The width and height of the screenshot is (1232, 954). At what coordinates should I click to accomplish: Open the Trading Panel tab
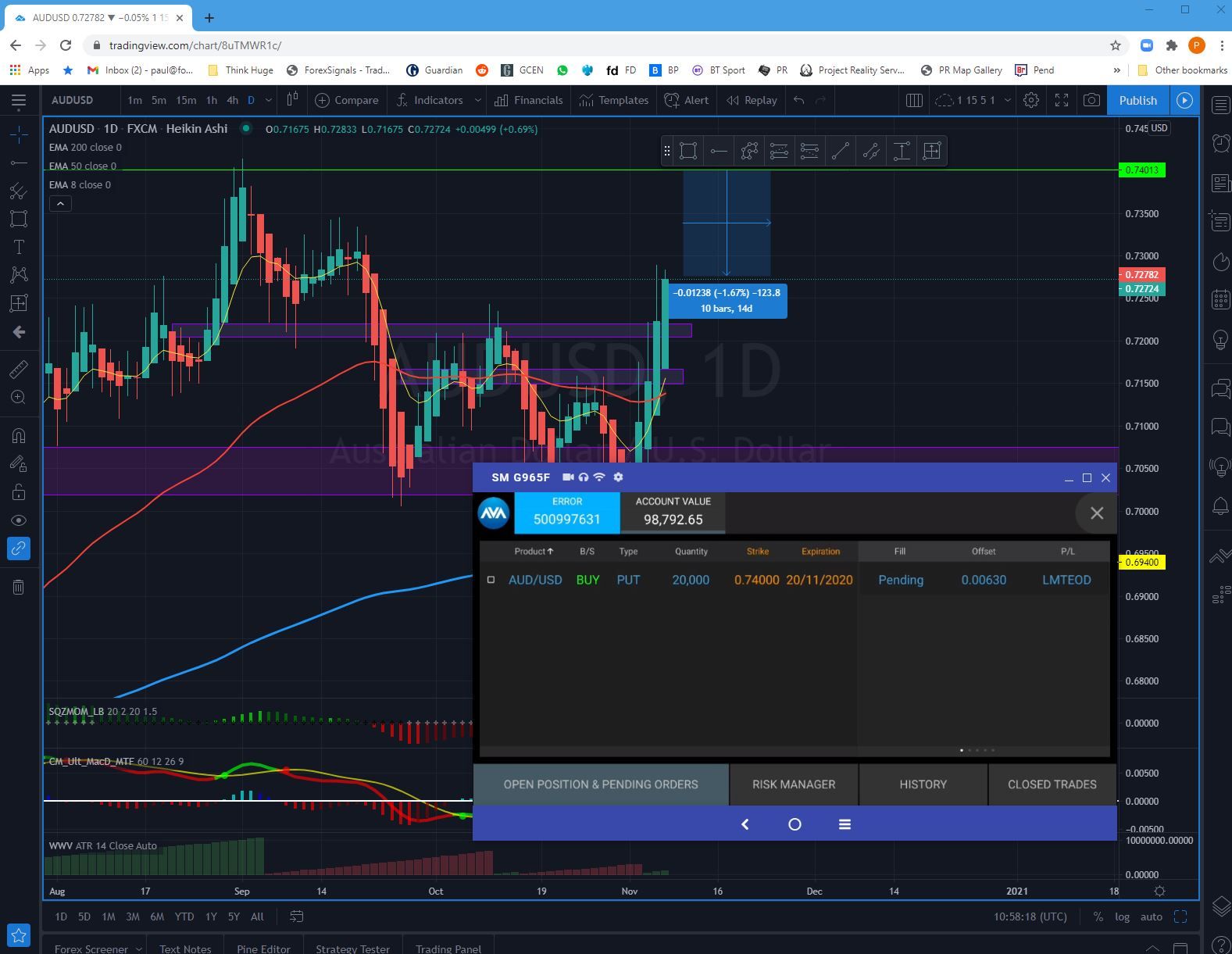point(448,949)
